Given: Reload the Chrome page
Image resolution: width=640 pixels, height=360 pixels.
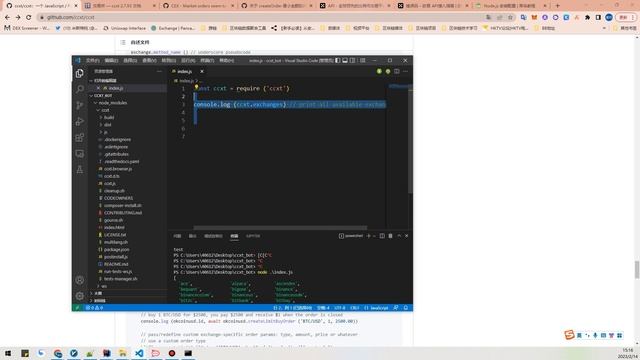Looking at the screenshot, I should (x=29, y=18).
